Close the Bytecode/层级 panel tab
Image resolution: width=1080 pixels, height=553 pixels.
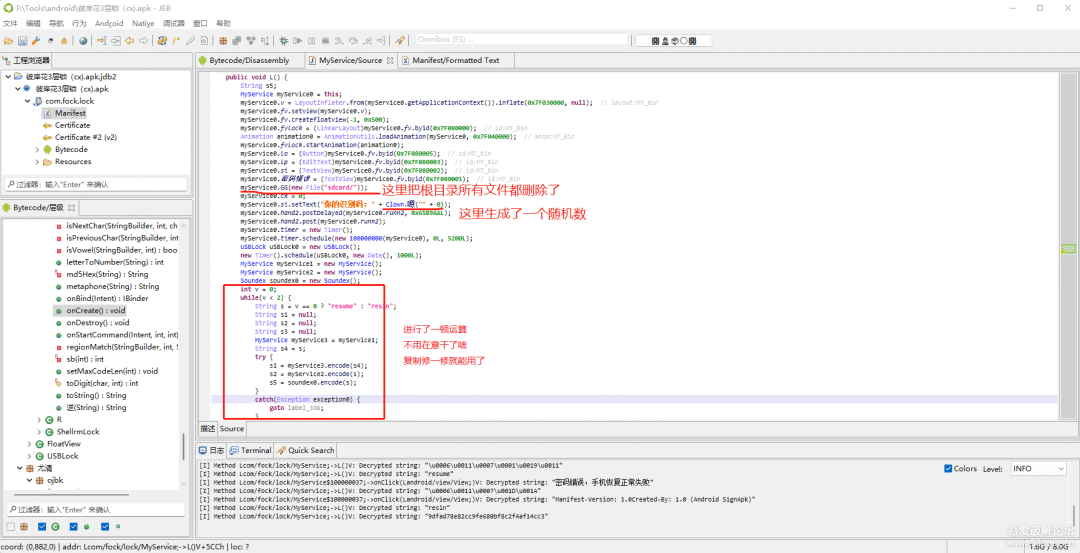pos(71,207)
